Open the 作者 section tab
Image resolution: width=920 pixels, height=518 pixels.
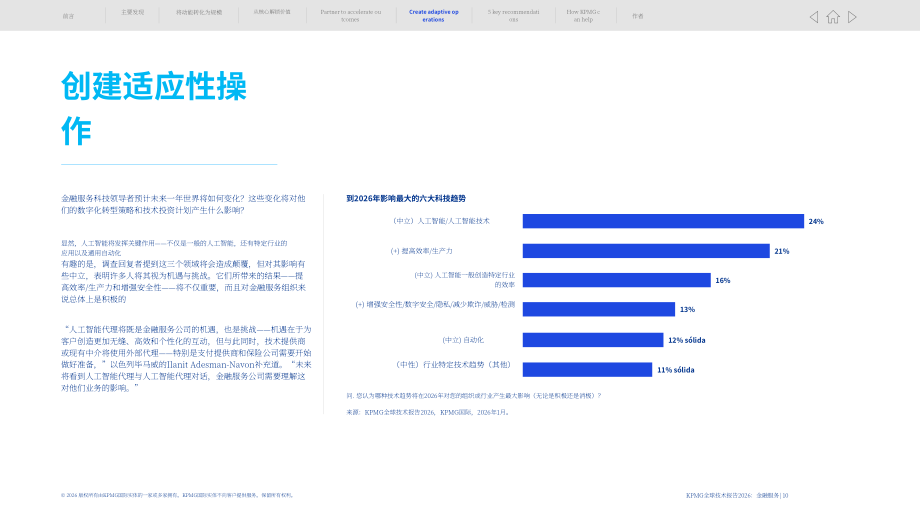pyautogui.click(x=638, y=16)
